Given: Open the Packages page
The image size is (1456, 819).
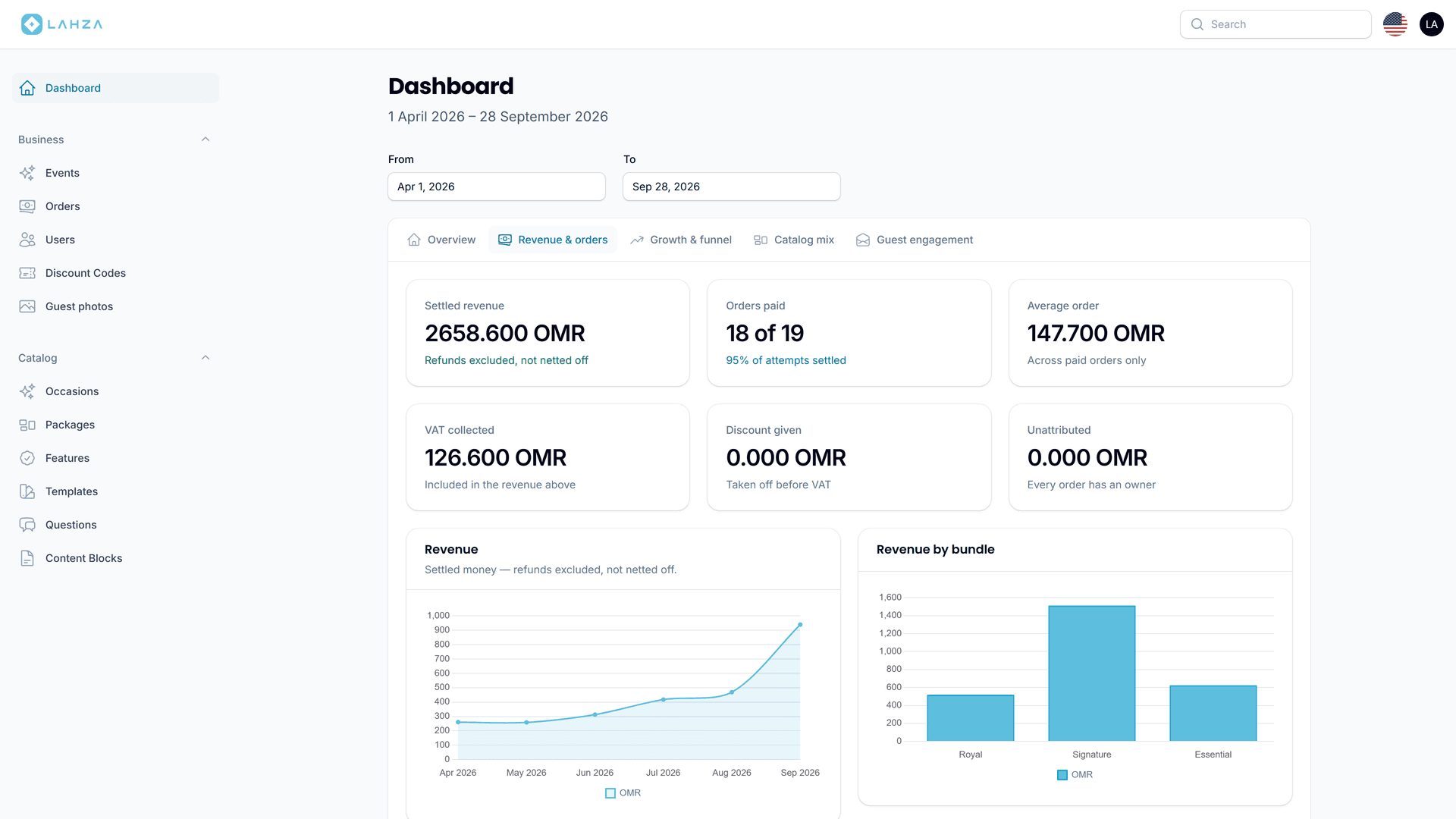Looking at the screenshot, I should coord(115,425).
